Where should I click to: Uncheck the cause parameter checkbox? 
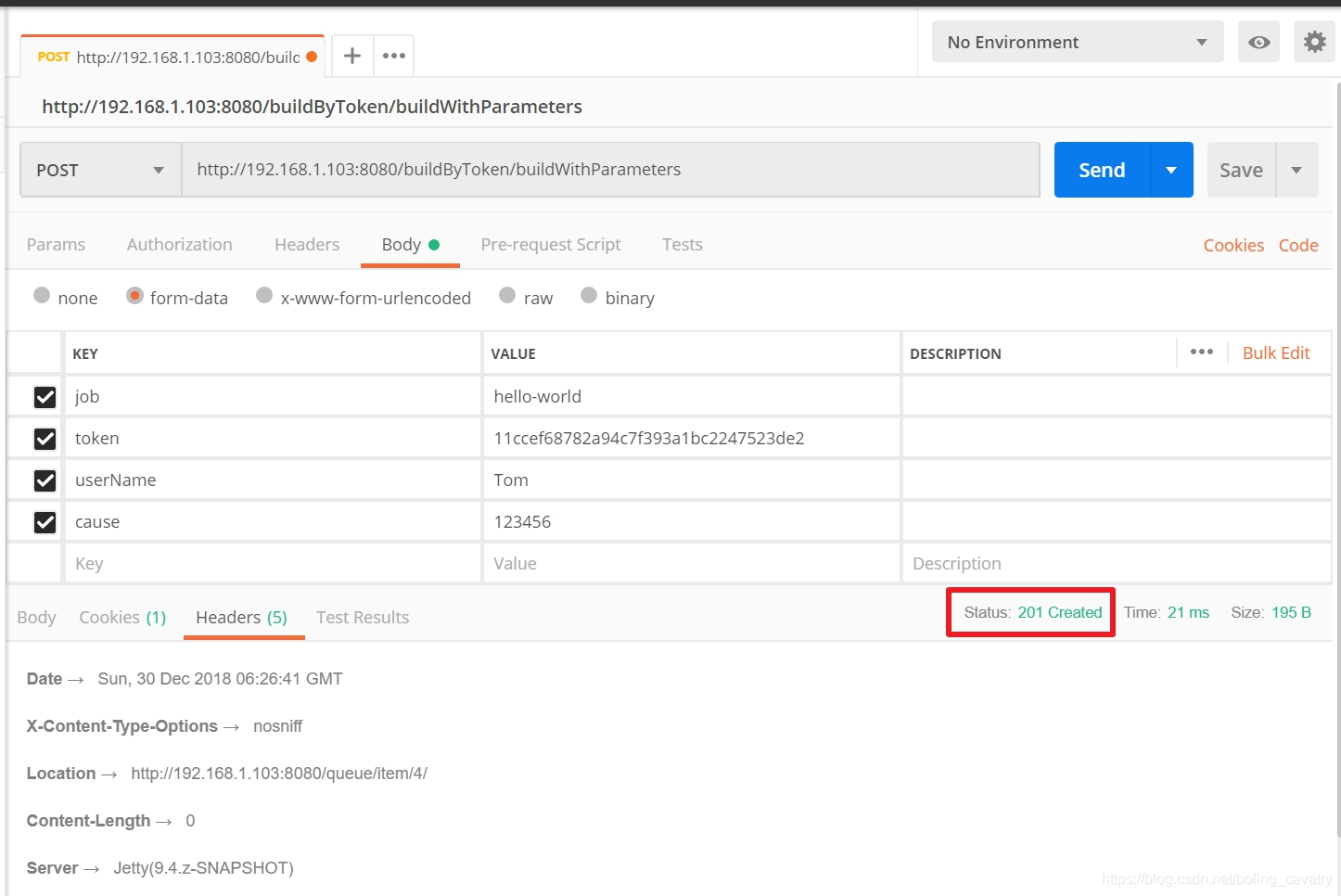pos(45,522)
